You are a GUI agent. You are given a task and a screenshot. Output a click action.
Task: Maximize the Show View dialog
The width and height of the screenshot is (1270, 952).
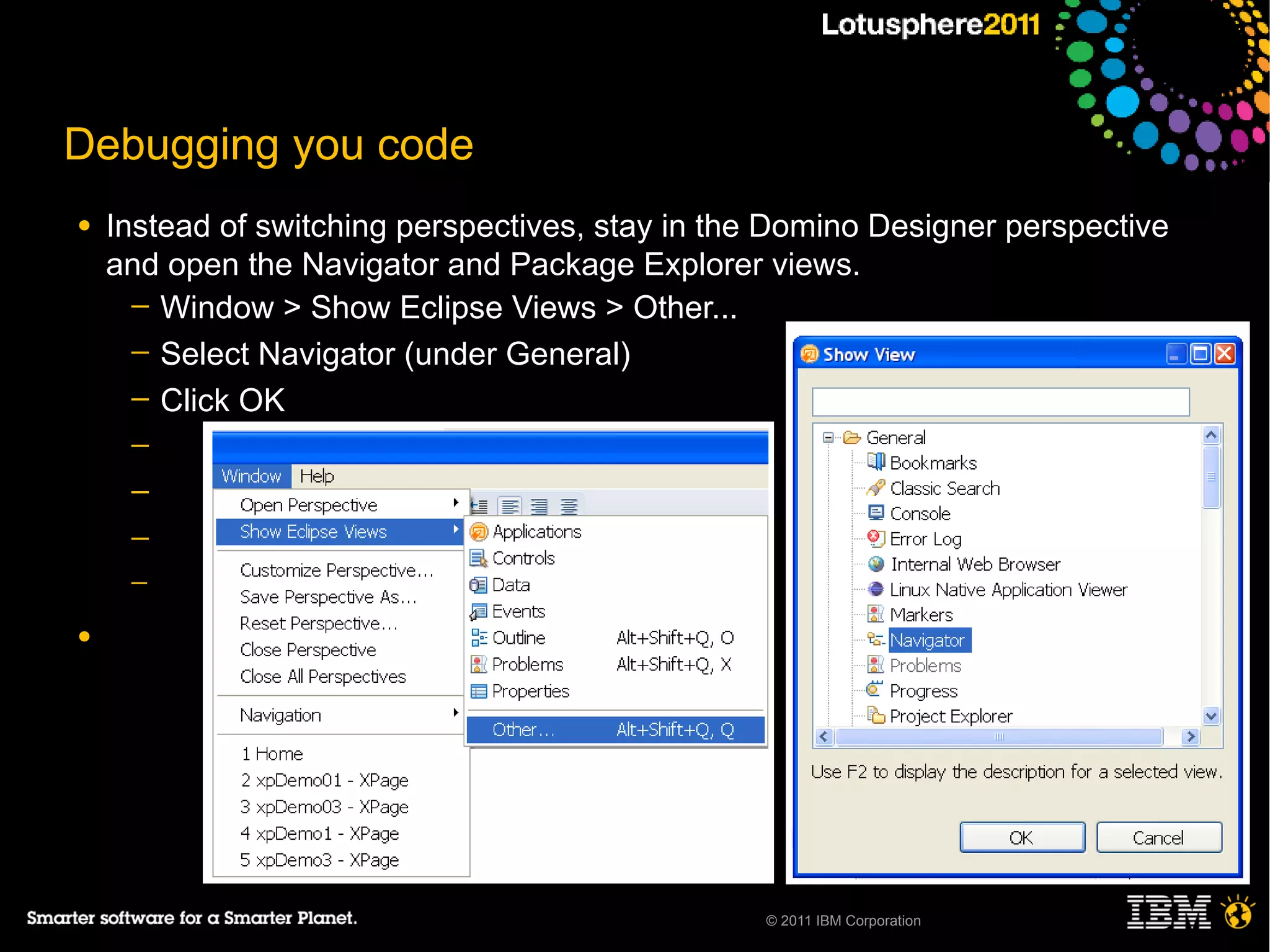(1201, 354)
